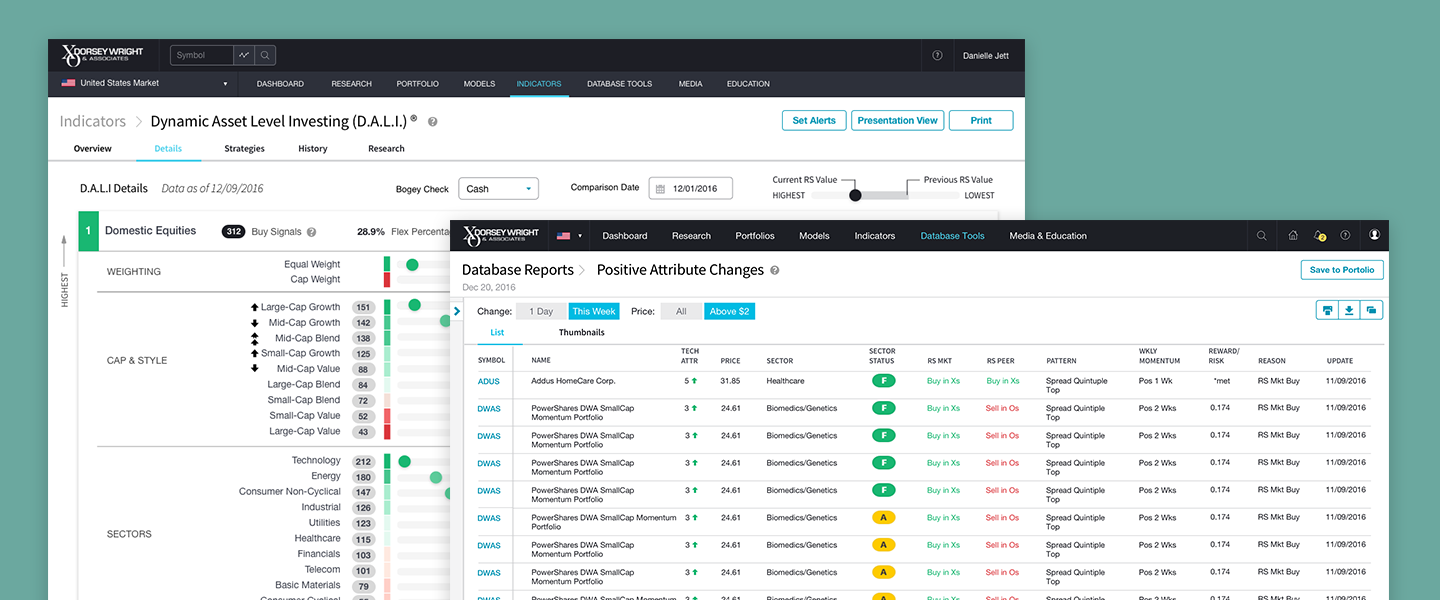Viewport: 1440px width, 600px height.
Task: Sort by the PRICE column header
Action: (x=731, y=361)
